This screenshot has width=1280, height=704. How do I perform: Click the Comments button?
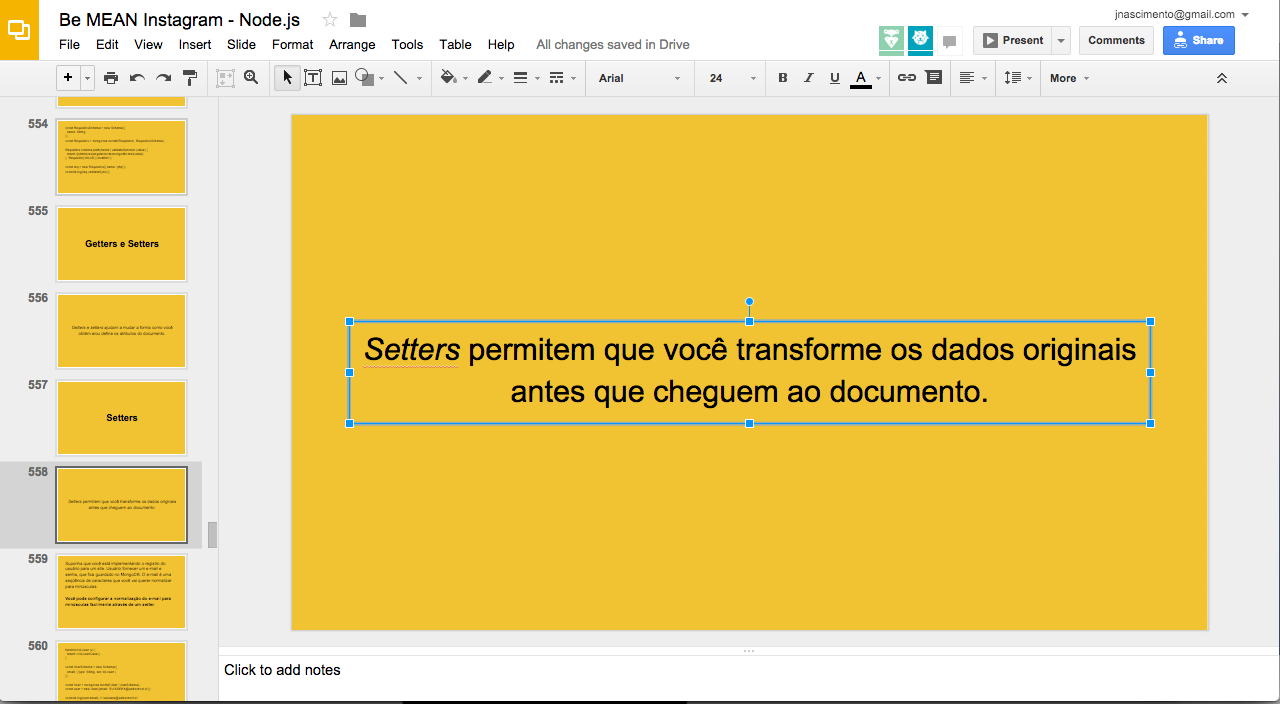(1116, 40)
